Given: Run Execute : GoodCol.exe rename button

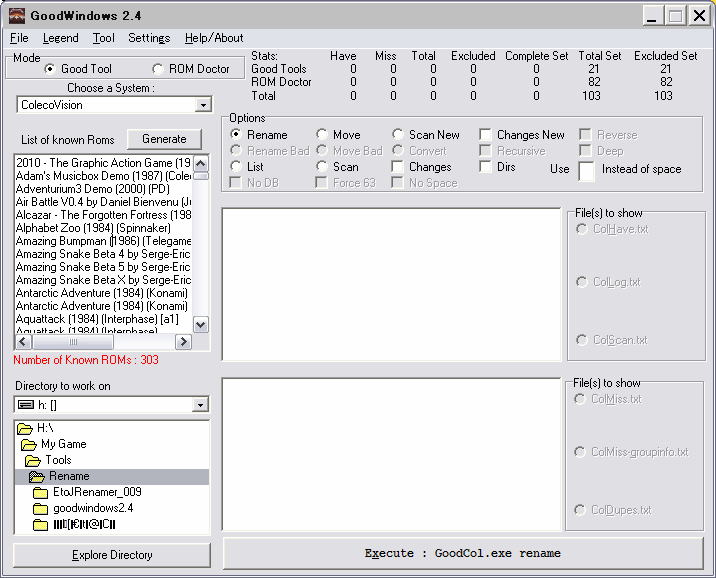Looking at the screenshot, I should [x=463, y=553].
